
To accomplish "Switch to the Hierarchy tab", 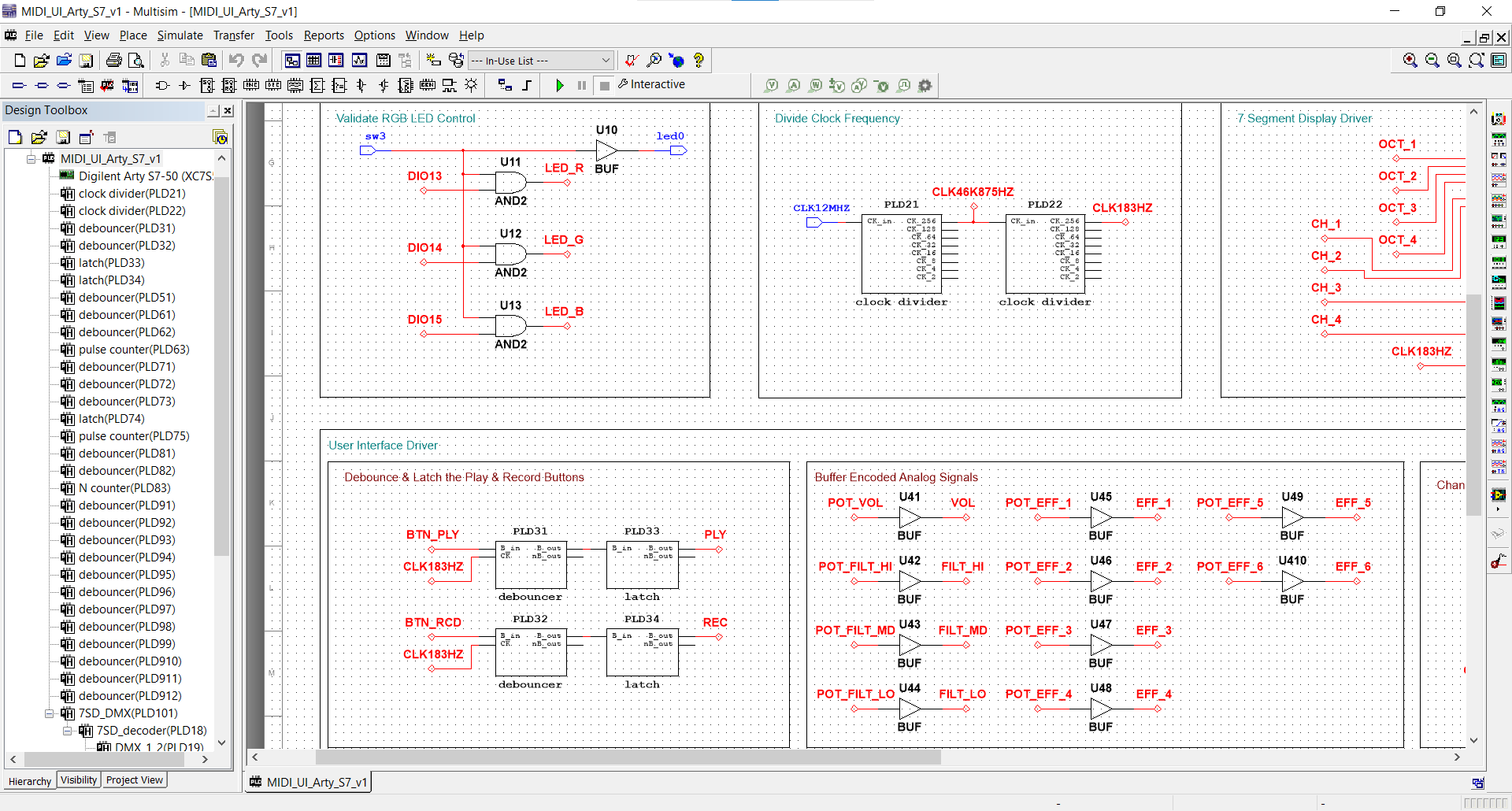I will point(30,781).
